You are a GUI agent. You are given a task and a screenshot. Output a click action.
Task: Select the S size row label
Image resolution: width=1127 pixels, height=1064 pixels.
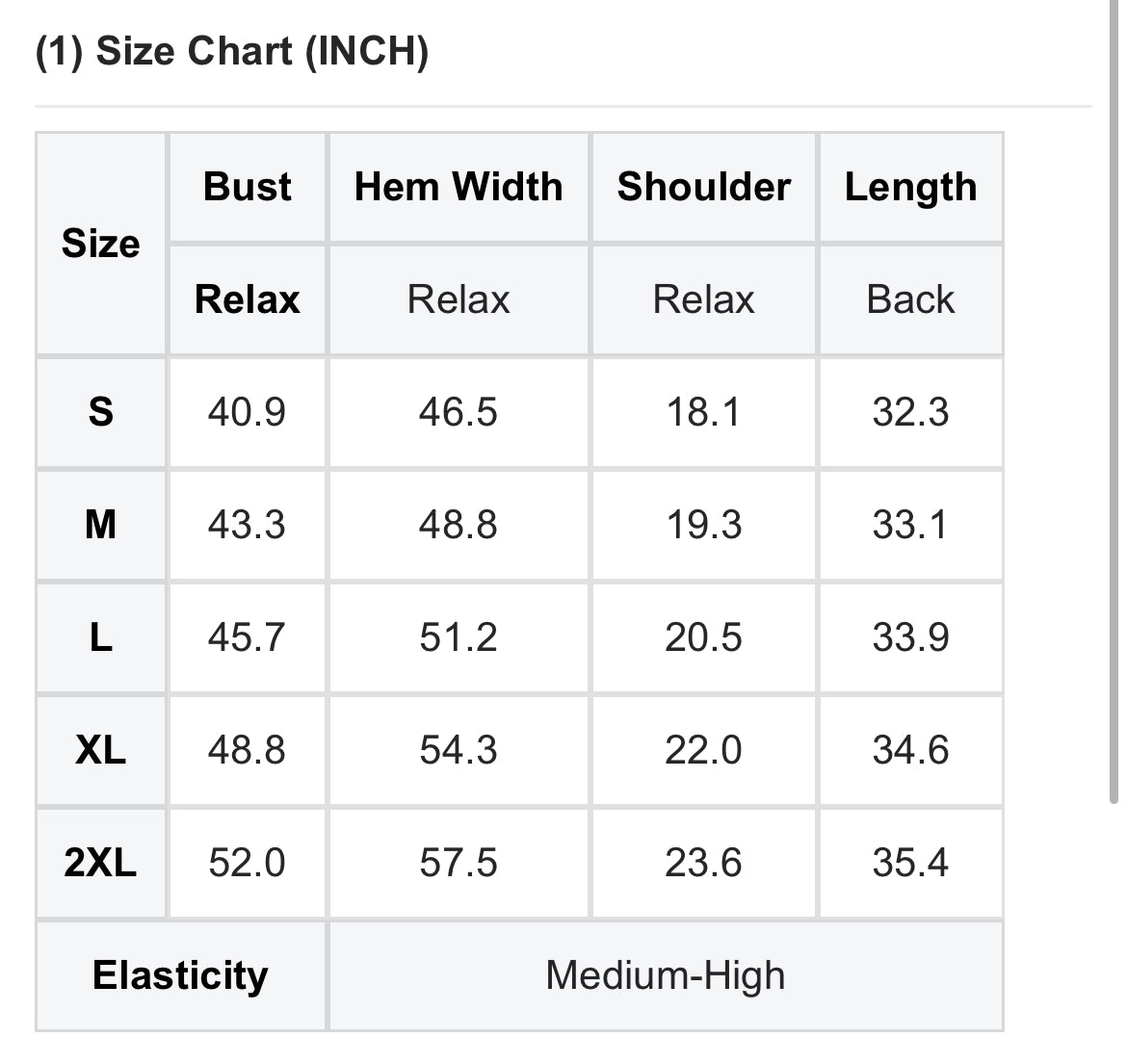pyautogui.click(x=101, y=412)
